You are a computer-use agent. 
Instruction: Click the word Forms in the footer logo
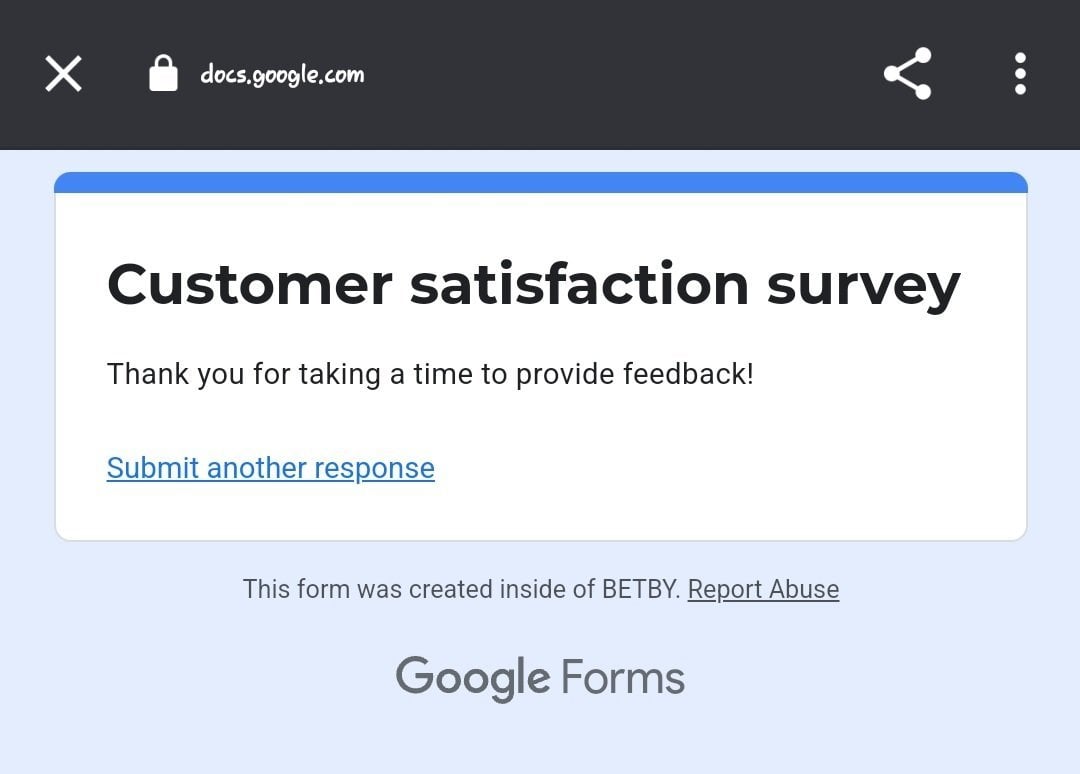pos(622,678)
